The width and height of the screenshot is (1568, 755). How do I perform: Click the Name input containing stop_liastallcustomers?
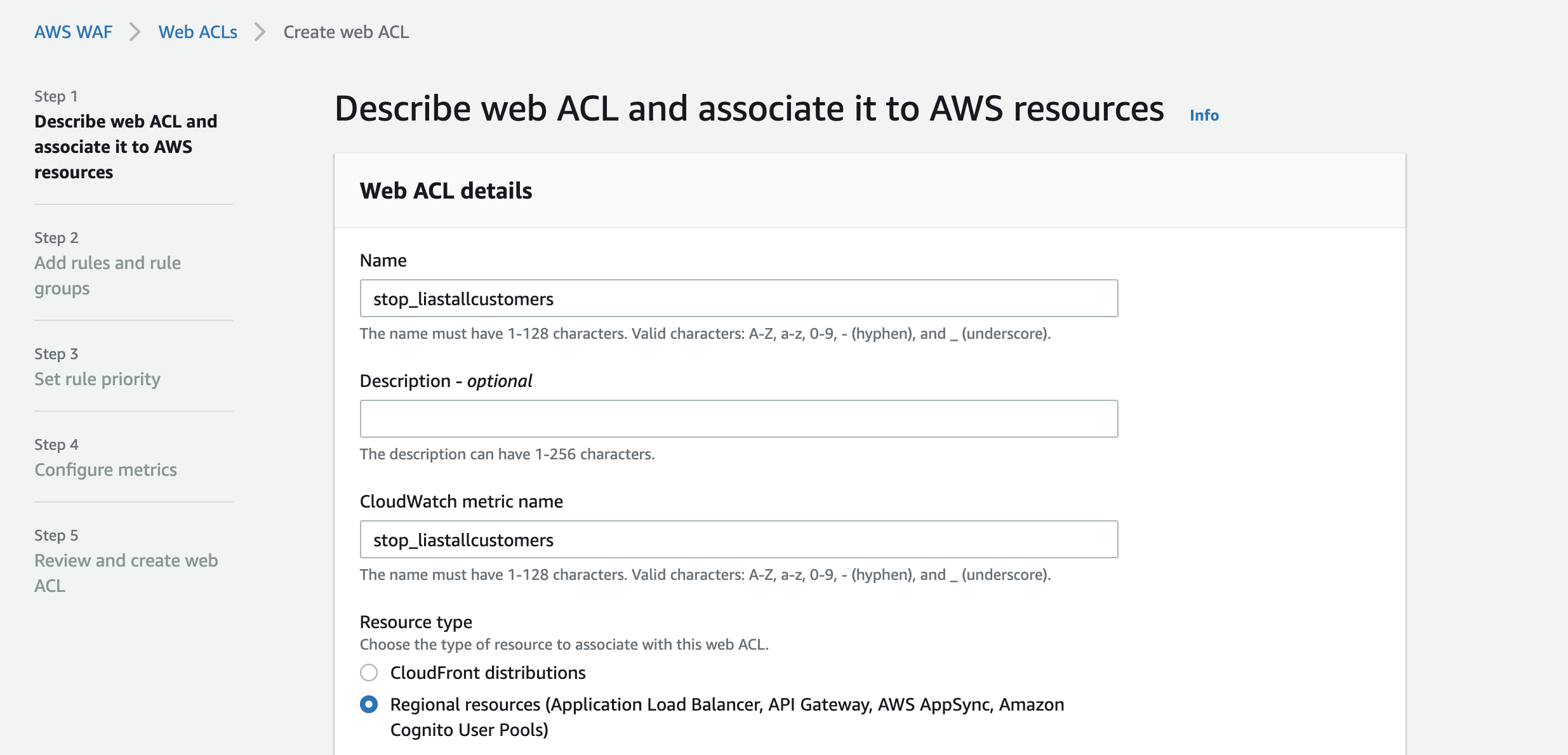click(738, 298)
